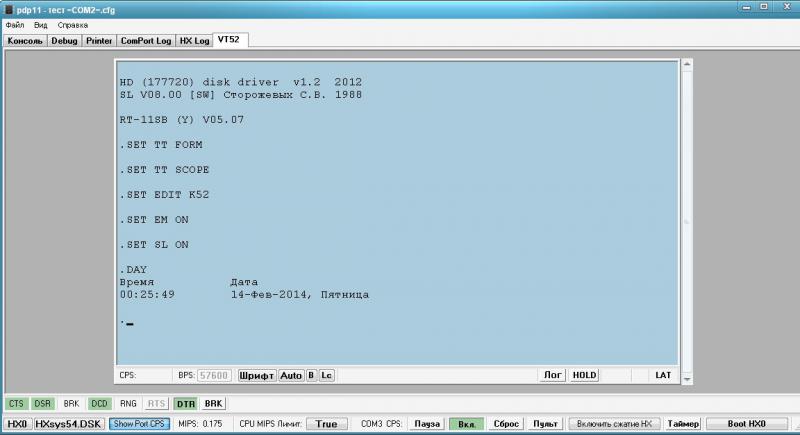The height and width of the screenshot is (435, 800).
Task: Toggle the DTR signal indicator
Action: coord(185,404)
